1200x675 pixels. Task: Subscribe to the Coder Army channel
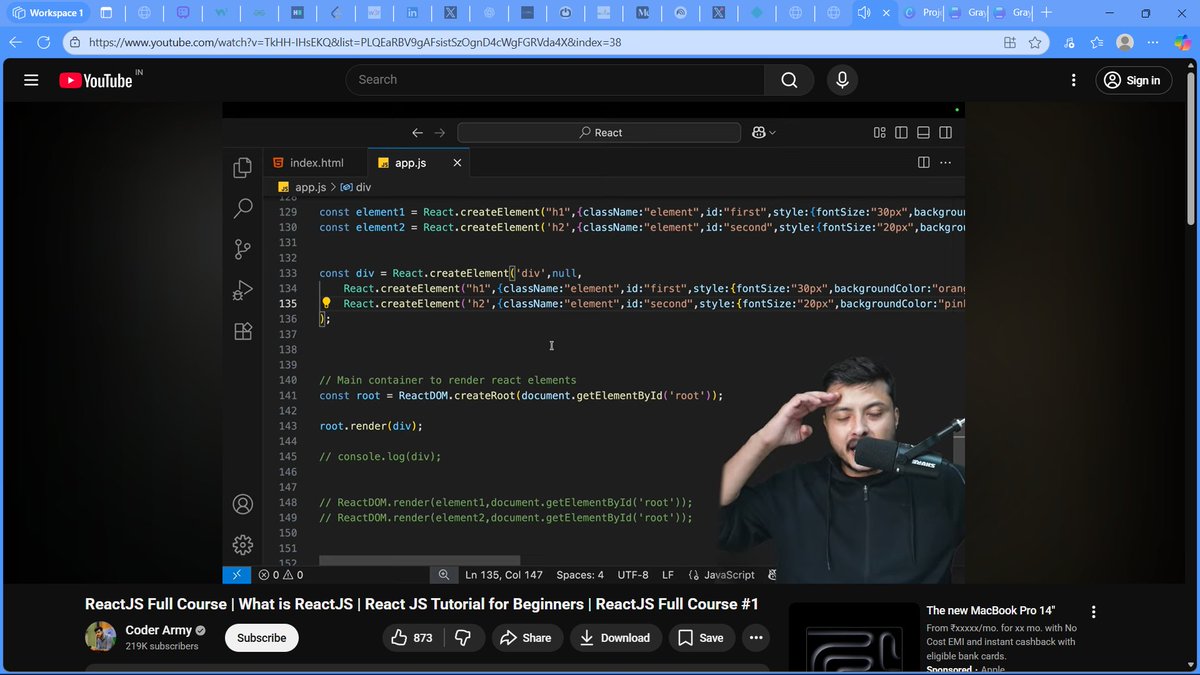261,637
